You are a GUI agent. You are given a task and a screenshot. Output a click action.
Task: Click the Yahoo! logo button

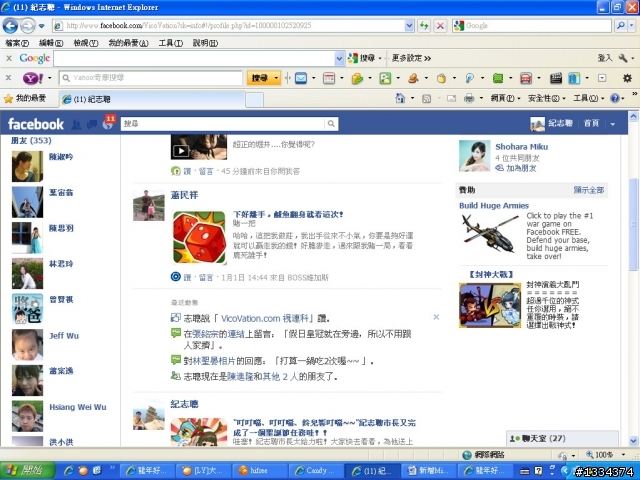click(33, 78)
